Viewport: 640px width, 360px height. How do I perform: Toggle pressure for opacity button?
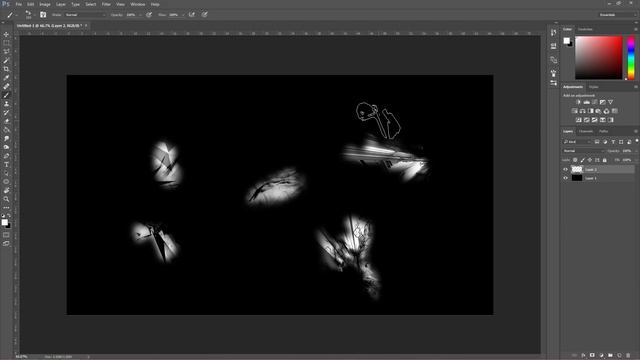[149, 15]
